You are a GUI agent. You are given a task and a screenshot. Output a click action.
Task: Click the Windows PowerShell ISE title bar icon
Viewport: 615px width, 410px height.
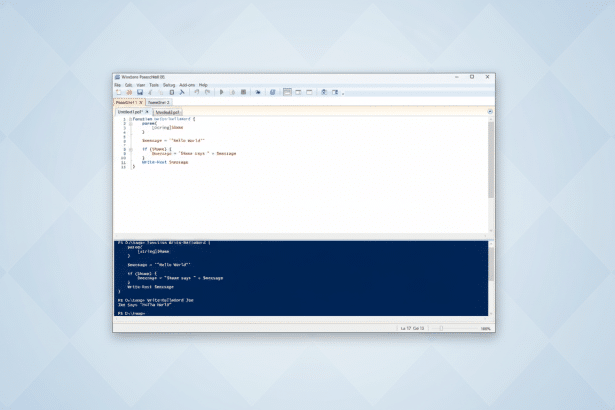pyautogui.click(x=117, y=77)
